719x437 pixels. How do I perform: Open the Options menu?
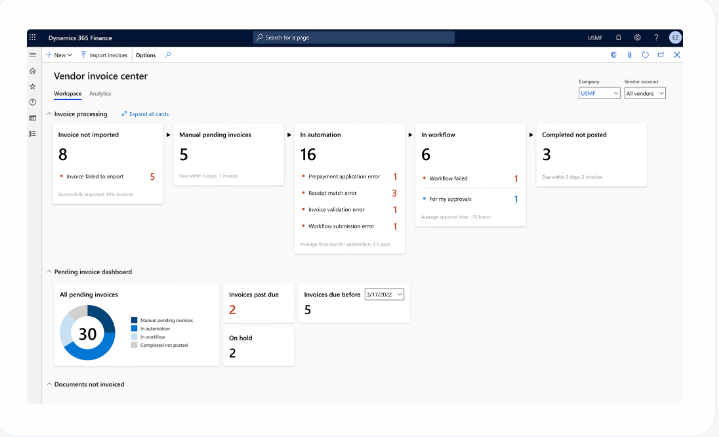click(146, 55)
